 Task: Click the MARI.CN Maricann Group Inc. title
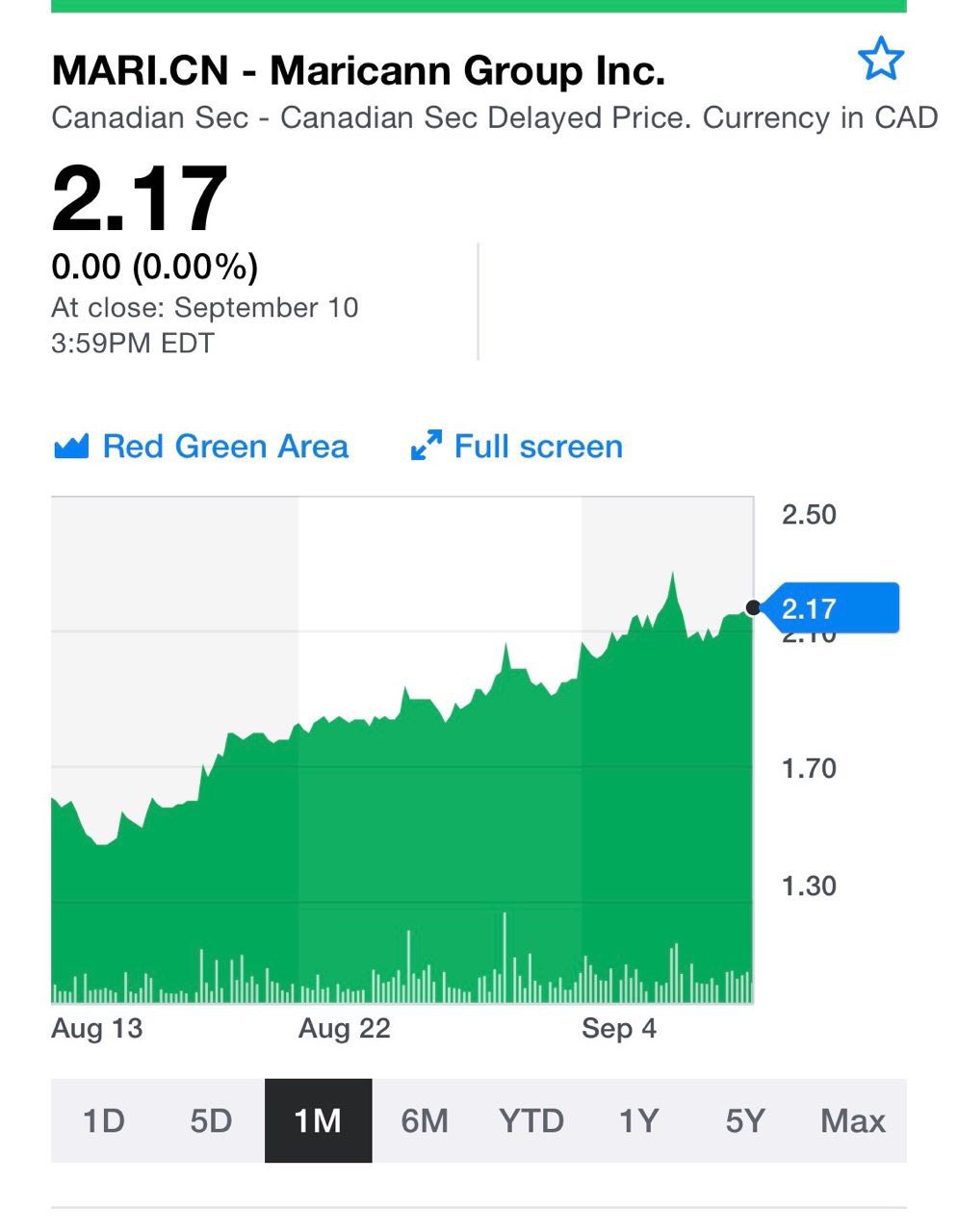(358, 70)
